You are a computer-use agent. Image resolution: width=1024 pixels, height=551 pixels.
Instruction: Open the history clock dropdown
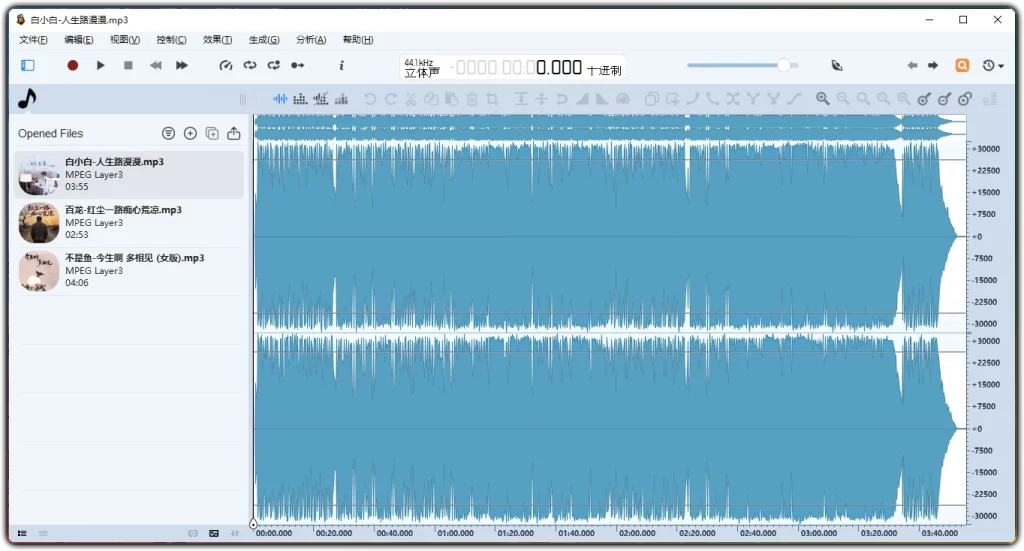tap(993, 65)
